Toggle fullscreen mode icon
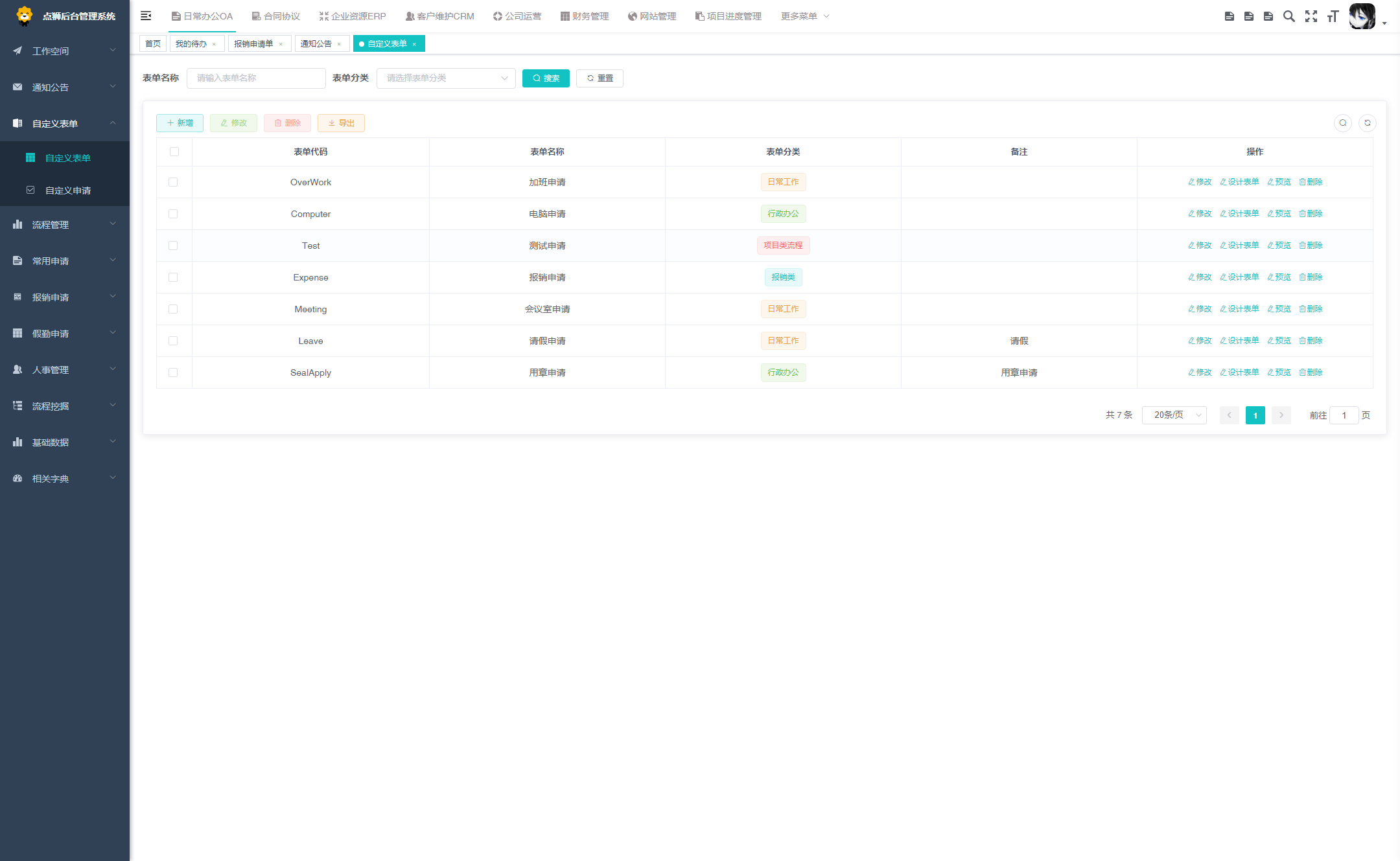The width and height of the screenshot is (1400, 861). 1311,16
